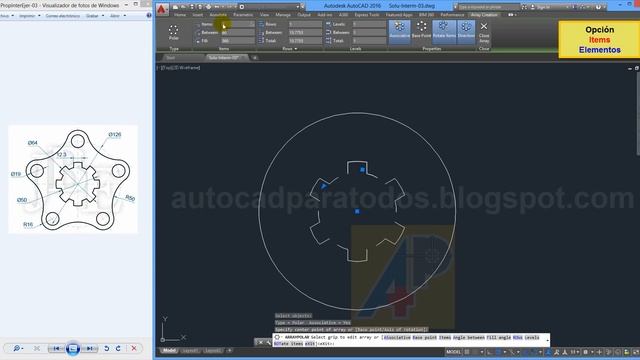Open the Grabar menu in Photo Viewer

point(95,16)
